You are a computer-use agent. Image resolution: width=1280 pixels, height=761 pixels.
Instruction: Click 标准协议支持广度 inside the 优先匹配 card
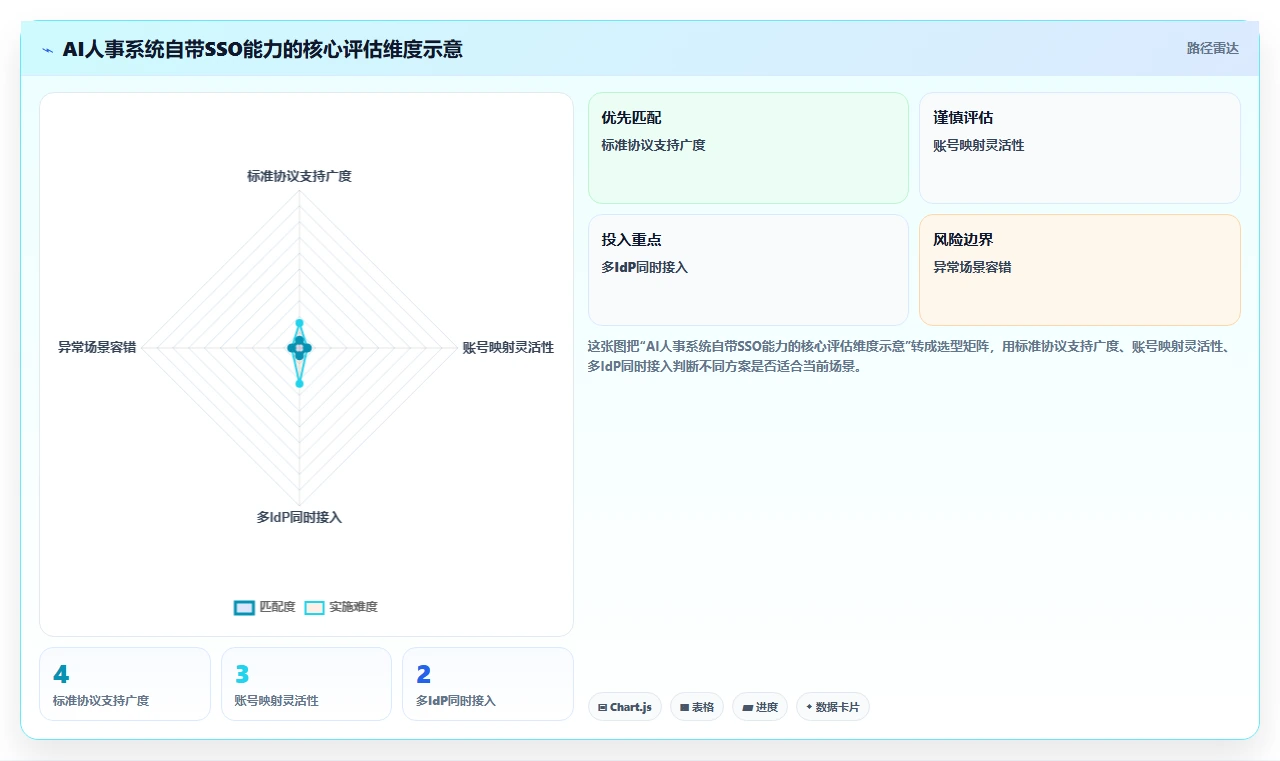point(653,145)
